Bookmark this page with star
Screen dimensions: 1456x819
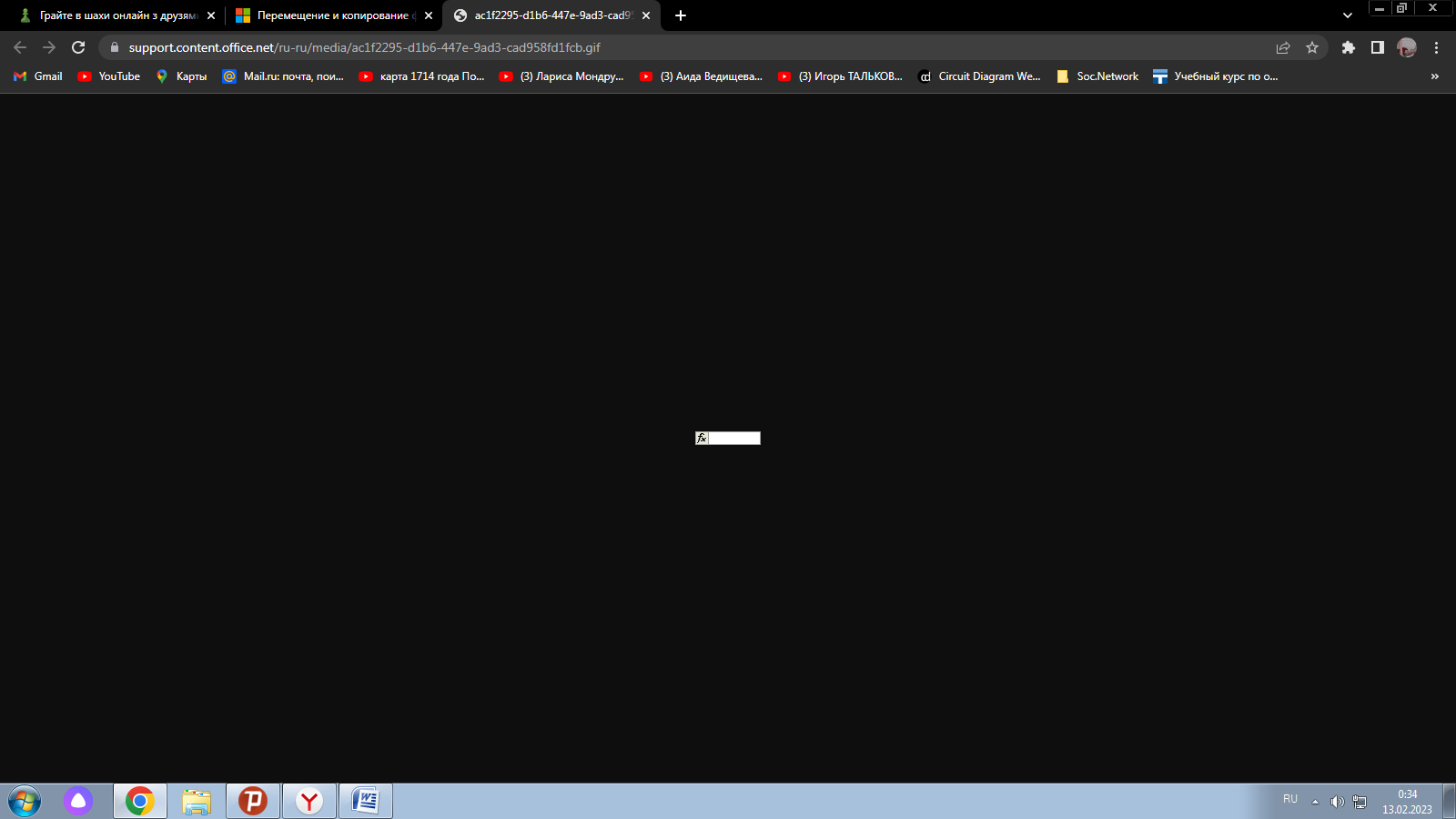[x=1312, y=47]
